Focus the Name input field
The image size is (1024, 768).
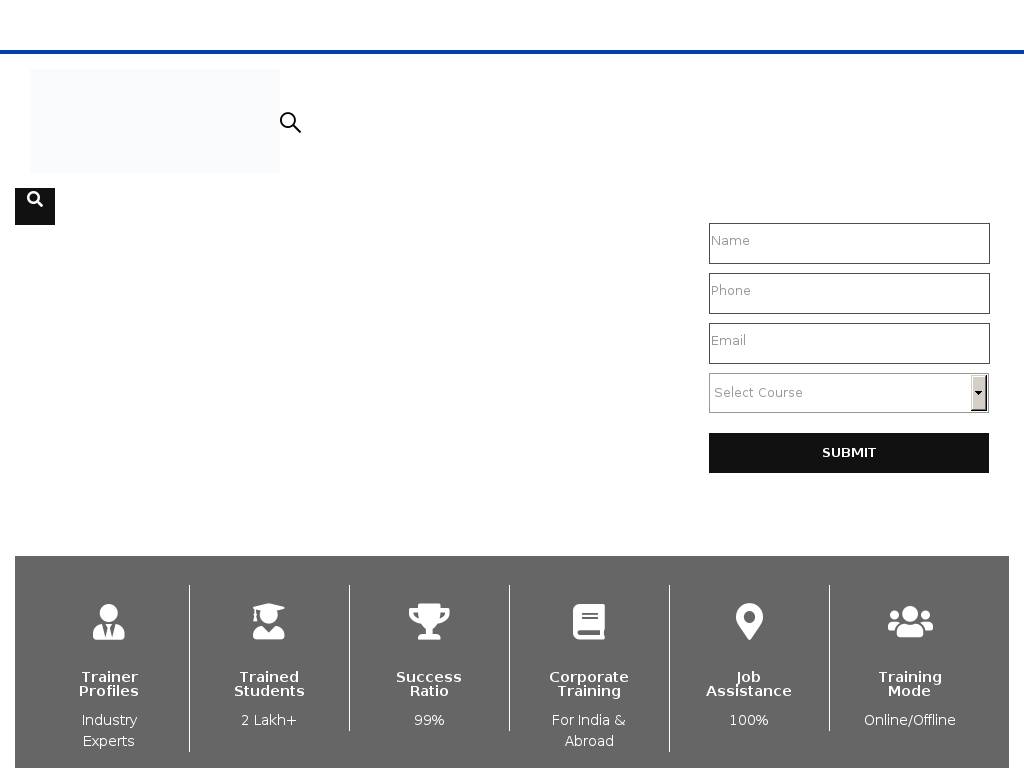coord(849,243)
